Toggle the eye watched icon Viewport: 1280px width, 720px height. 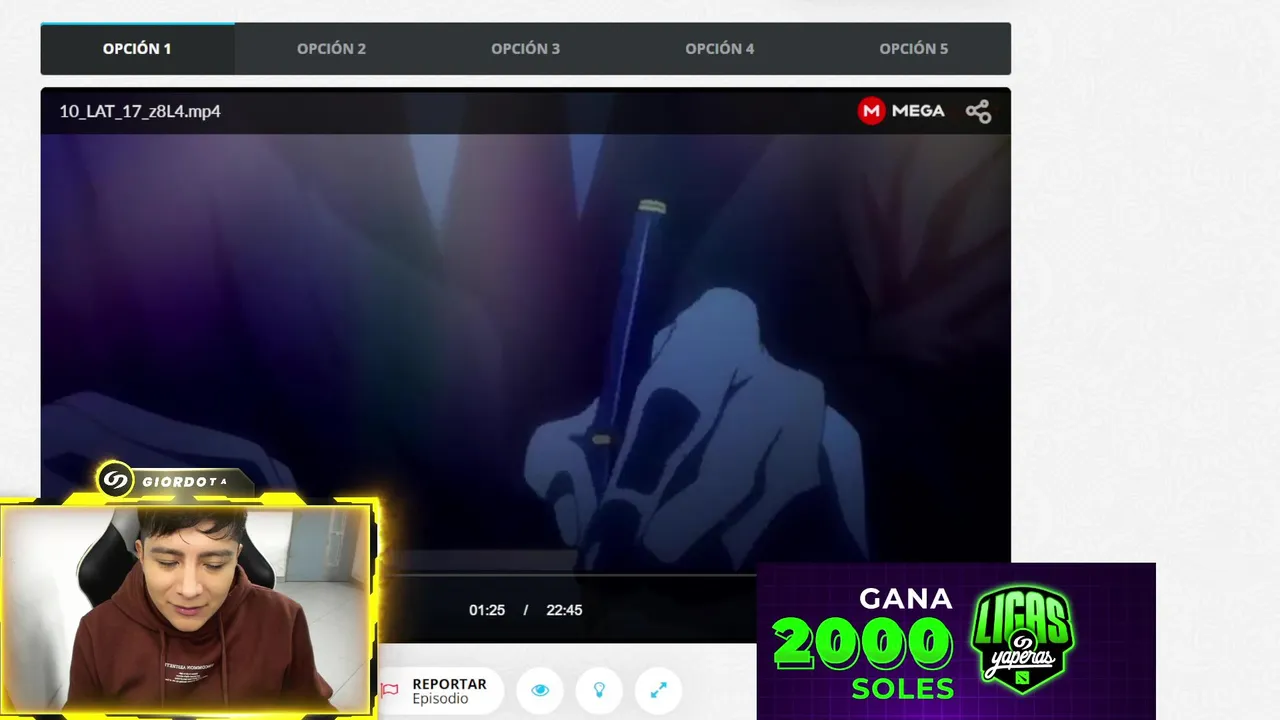click(540, 690)
